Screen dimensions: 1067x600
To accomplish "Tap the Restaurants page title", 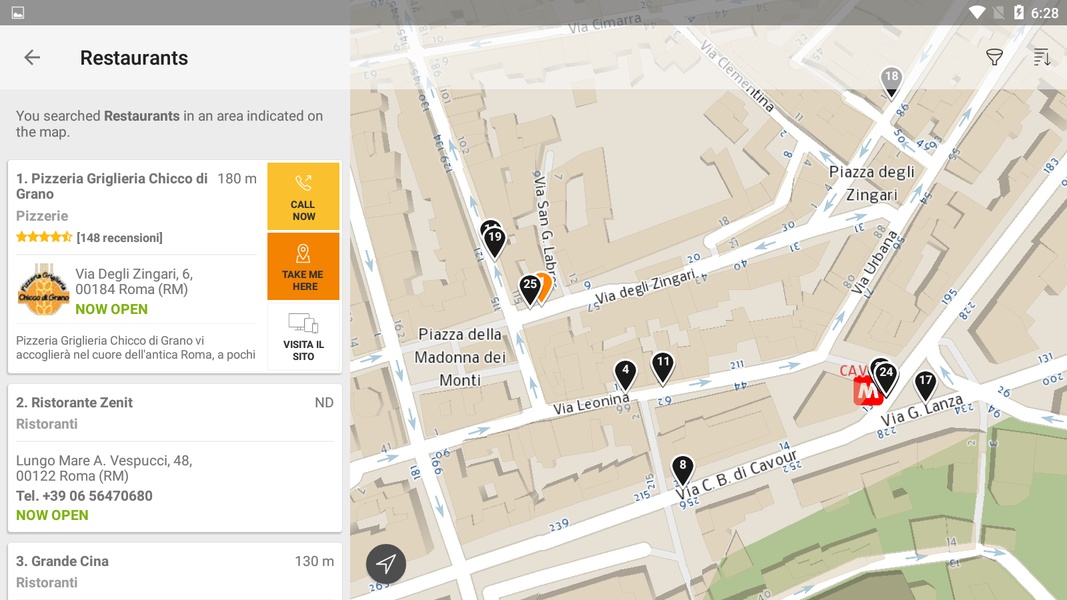I will pyautogui.click(x=134, y=58).
